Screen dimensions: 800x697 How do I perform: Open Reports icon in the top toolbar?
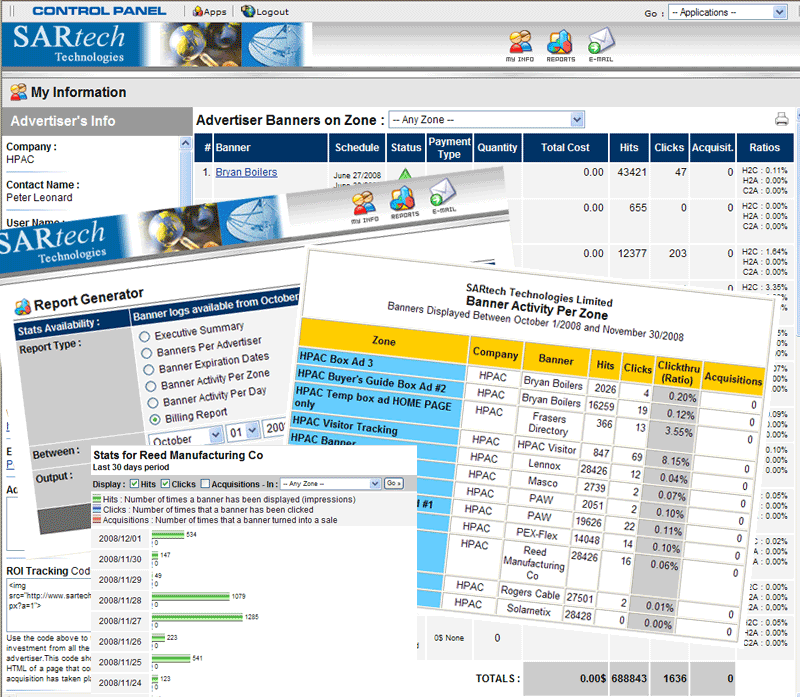click(560, 45)
